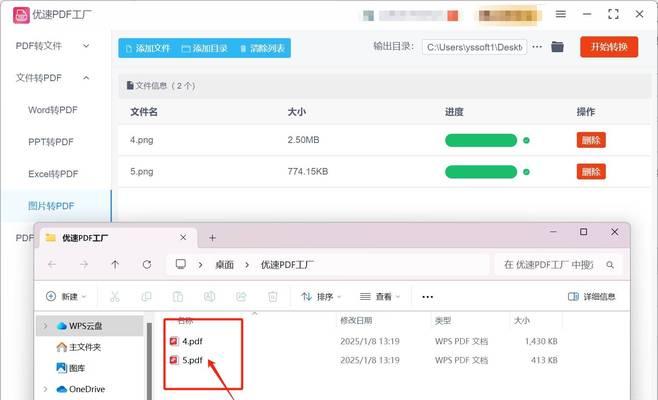Viewport: 658px width, 400px height.
Task: Expand the OneDrive tree node
Action: [x=45, y=389]
